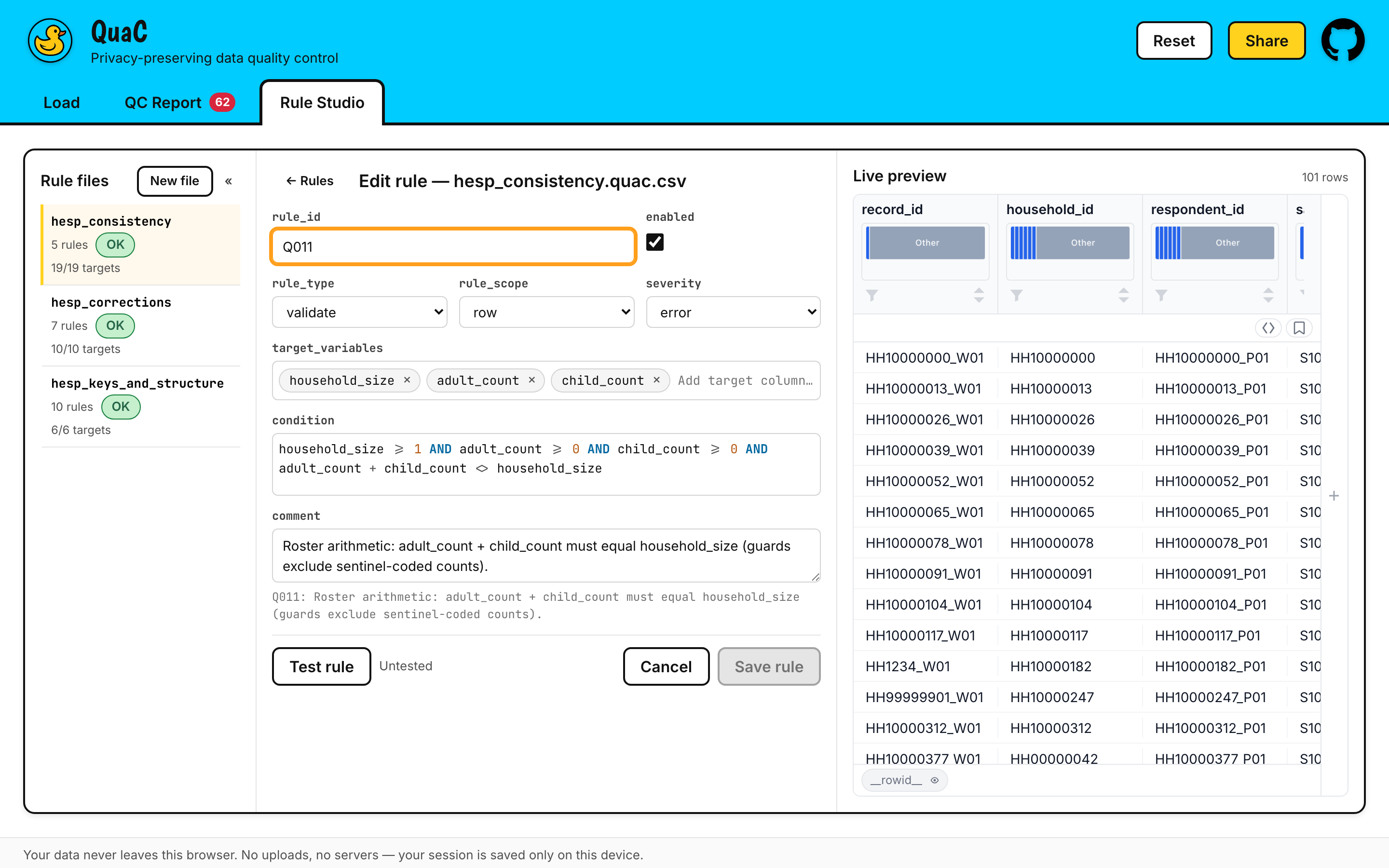1389x868 pixels.
Task: Click the record_id column header
Action: pos(892,210)
